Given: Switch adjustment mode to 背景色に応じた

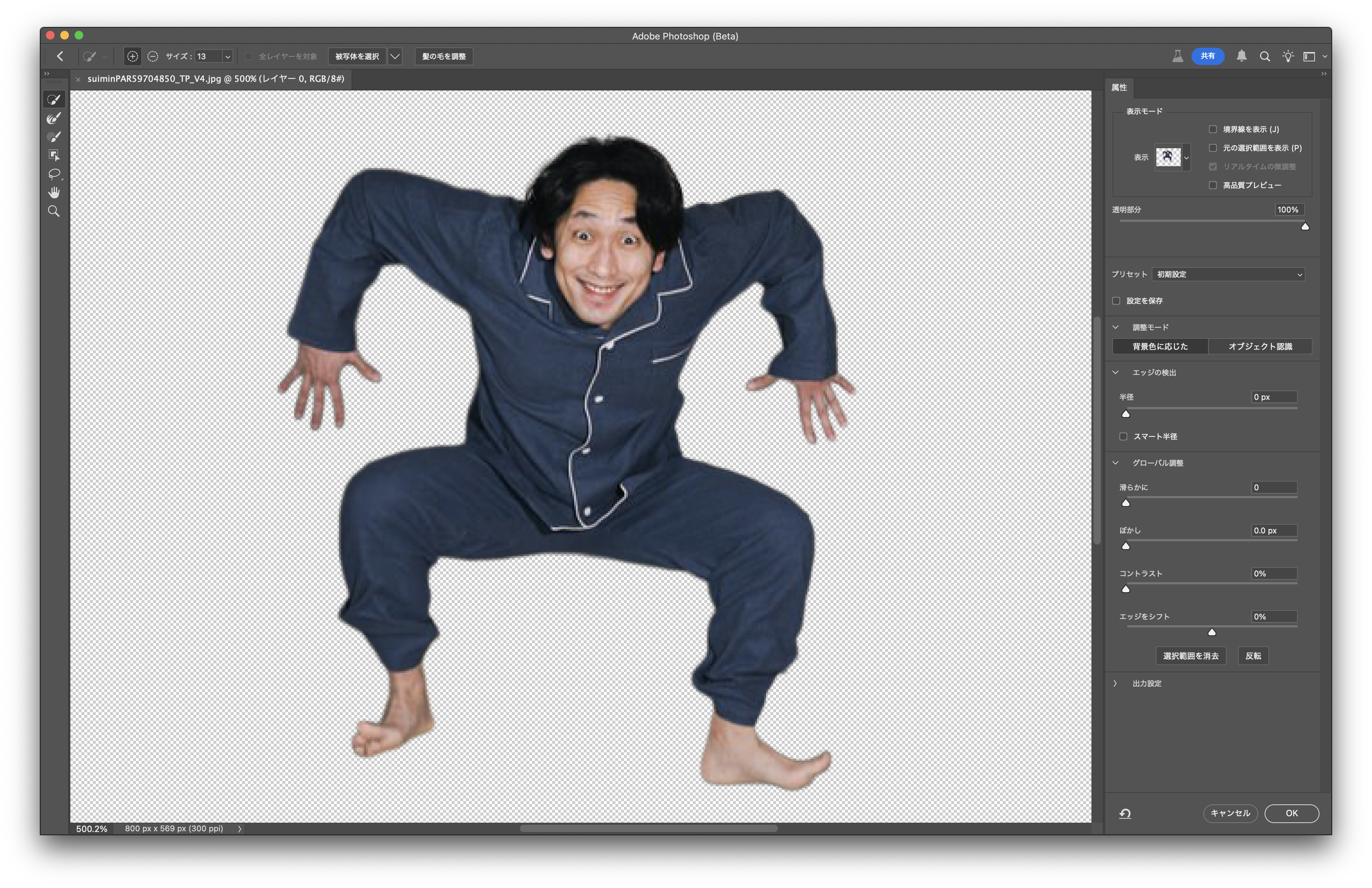Looking at the screenshot, I should [1159, 346].
